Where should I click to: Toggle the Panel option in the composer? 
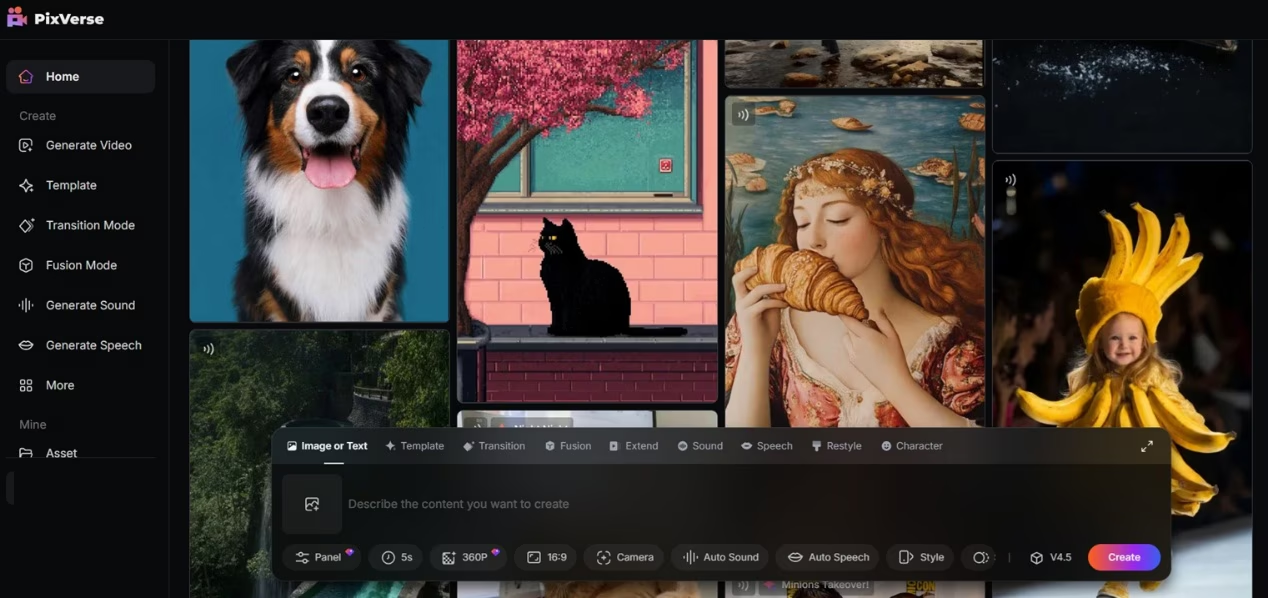coord(321,557)
